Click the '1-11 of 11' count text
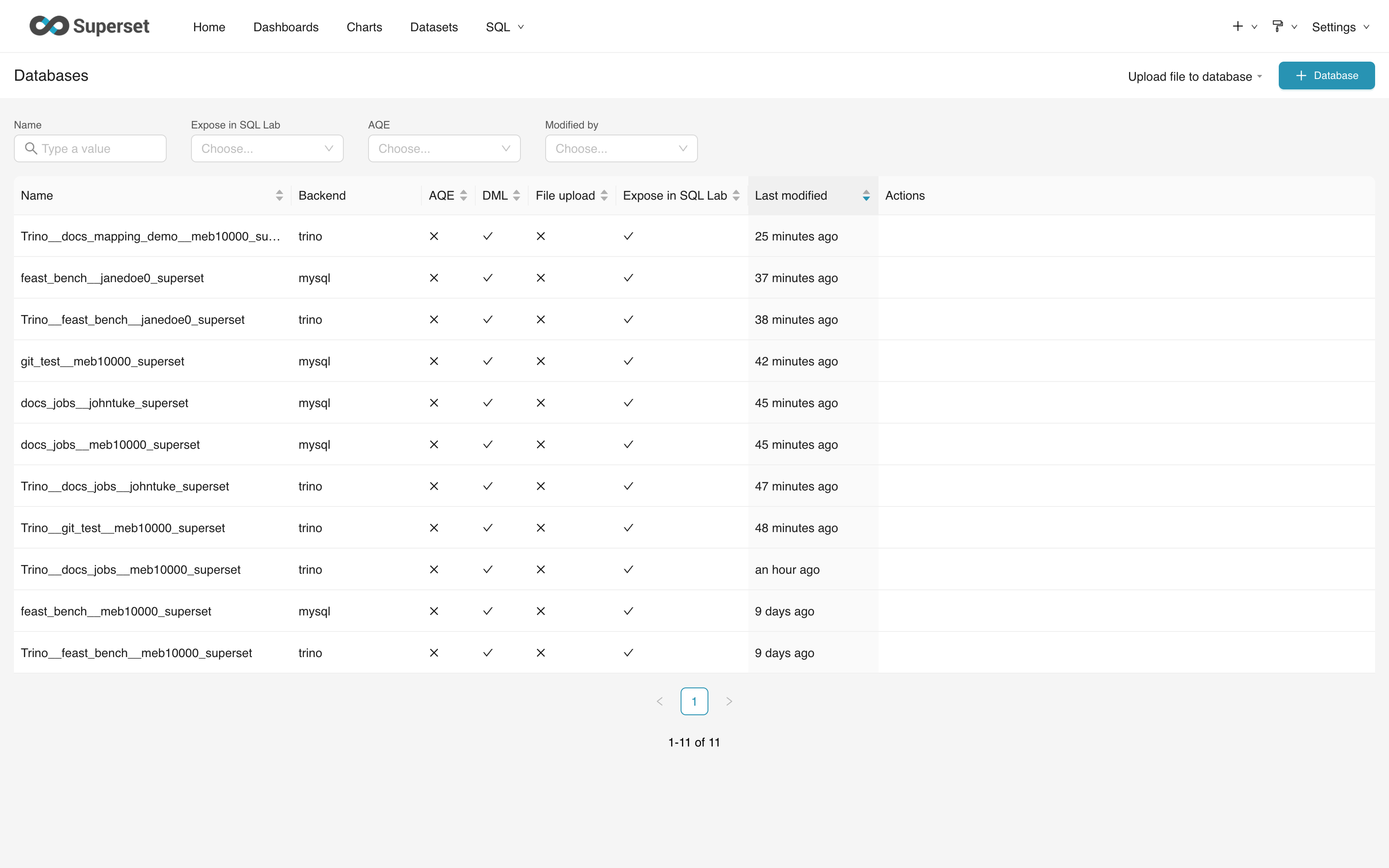Image resolution: width=1389 pixels, height=868 pixels. pos(694,742)
